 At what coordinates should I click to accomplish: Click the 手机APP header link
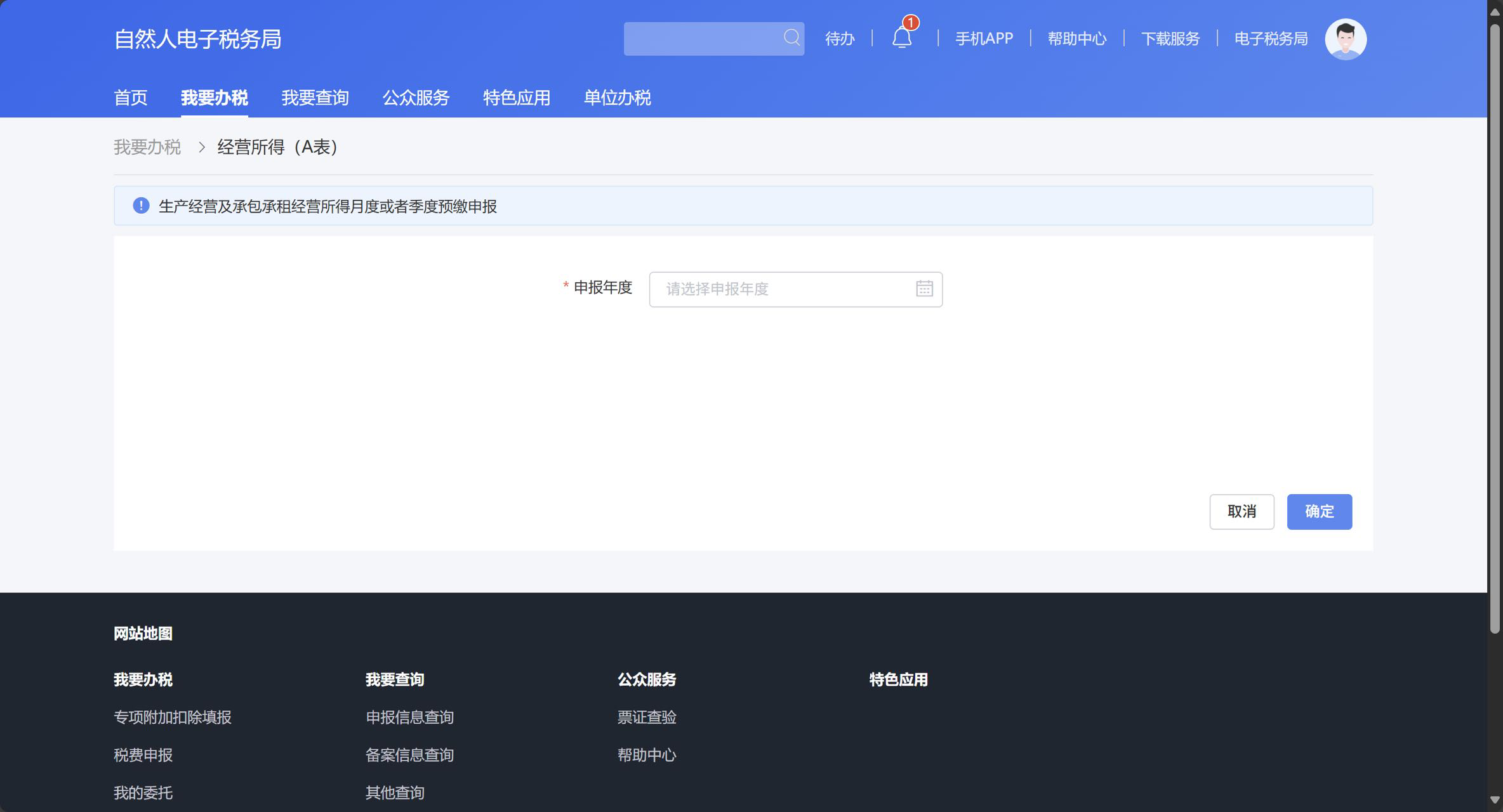pyautogui.click(x=984, y=39)
